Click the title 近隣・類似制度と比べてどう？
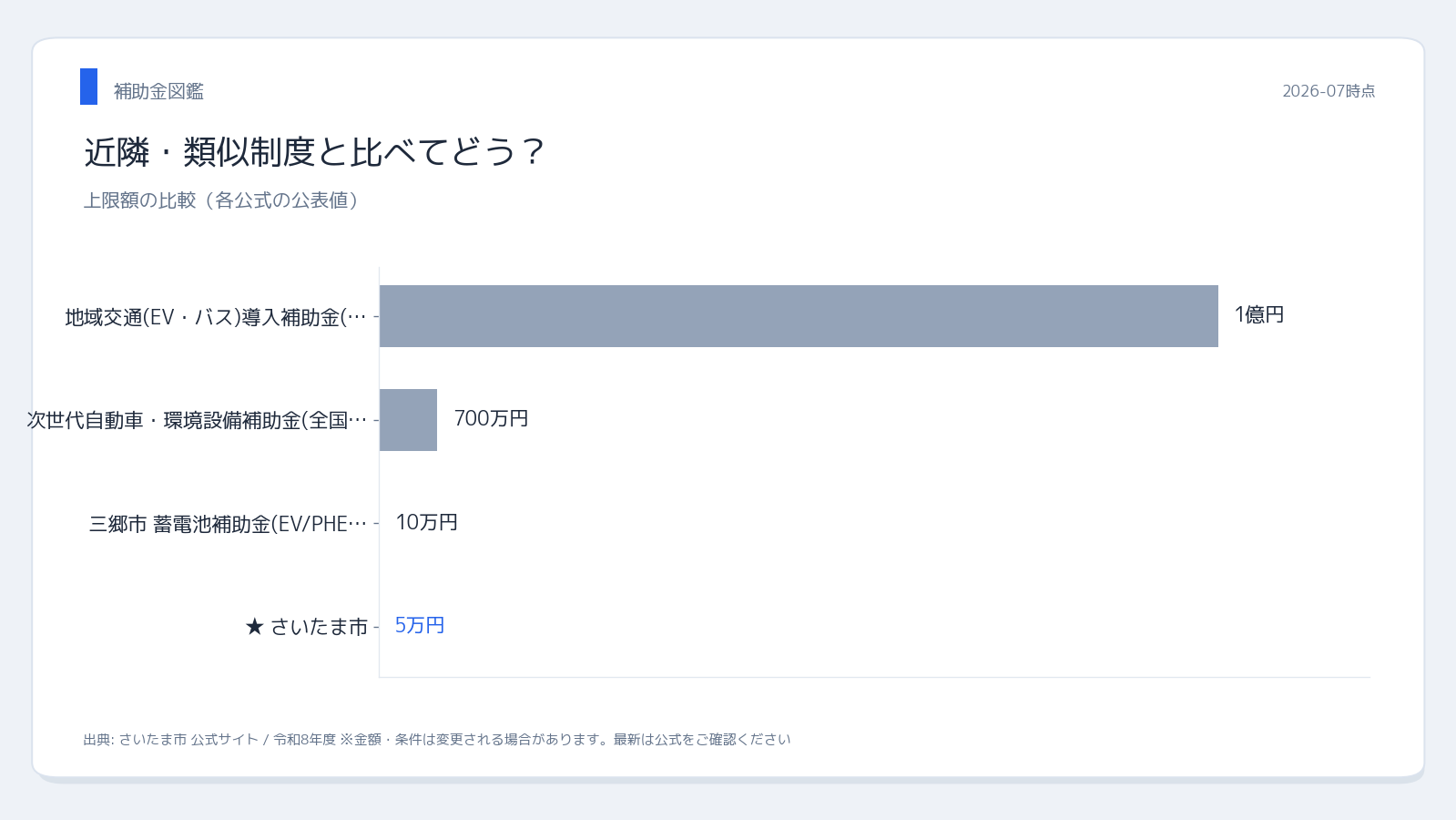Viewport: 1456px width, 820px height. (314, 152)
